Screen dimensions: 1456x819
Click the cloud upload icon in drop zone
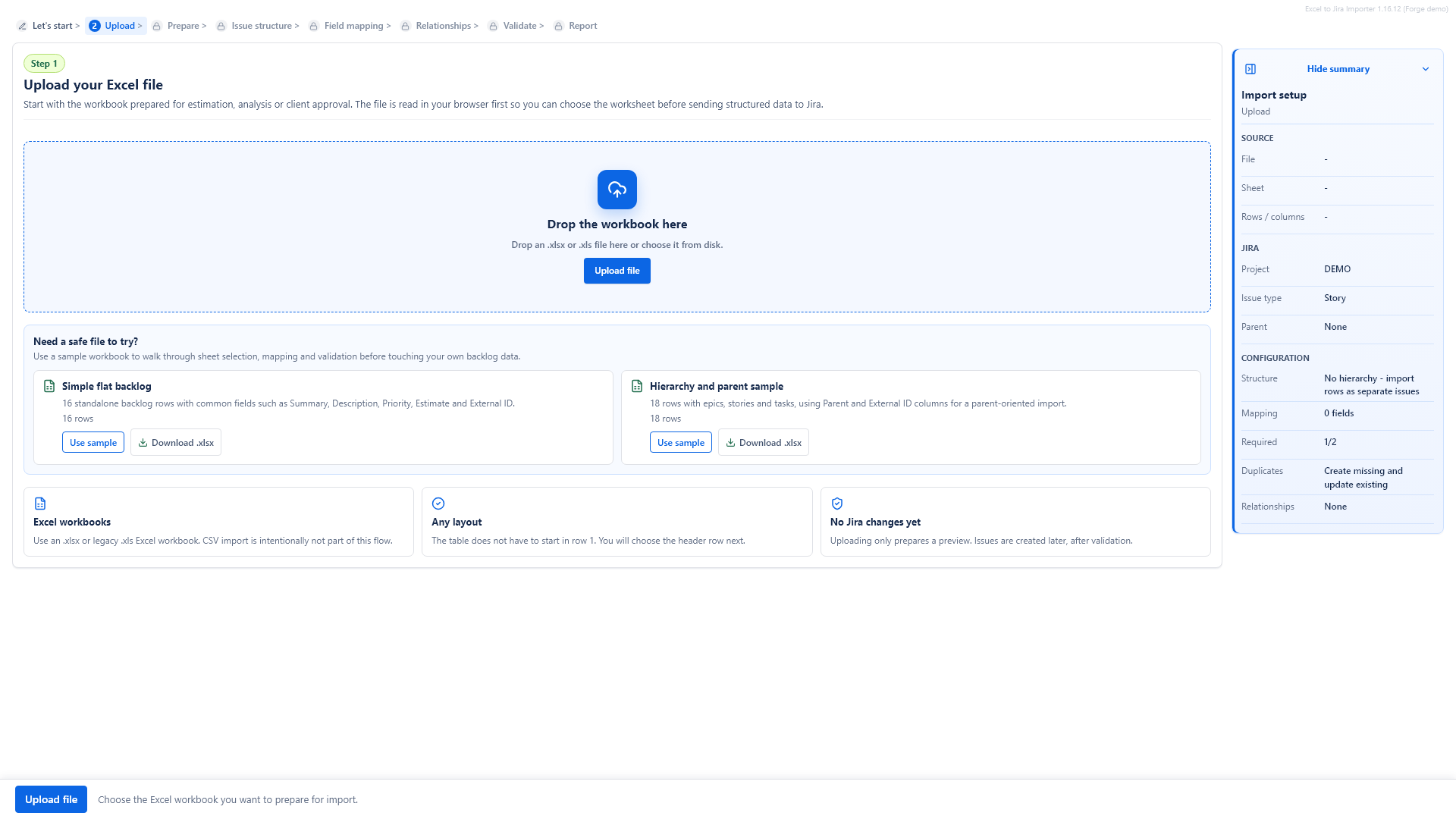click(x=617, y=190)
